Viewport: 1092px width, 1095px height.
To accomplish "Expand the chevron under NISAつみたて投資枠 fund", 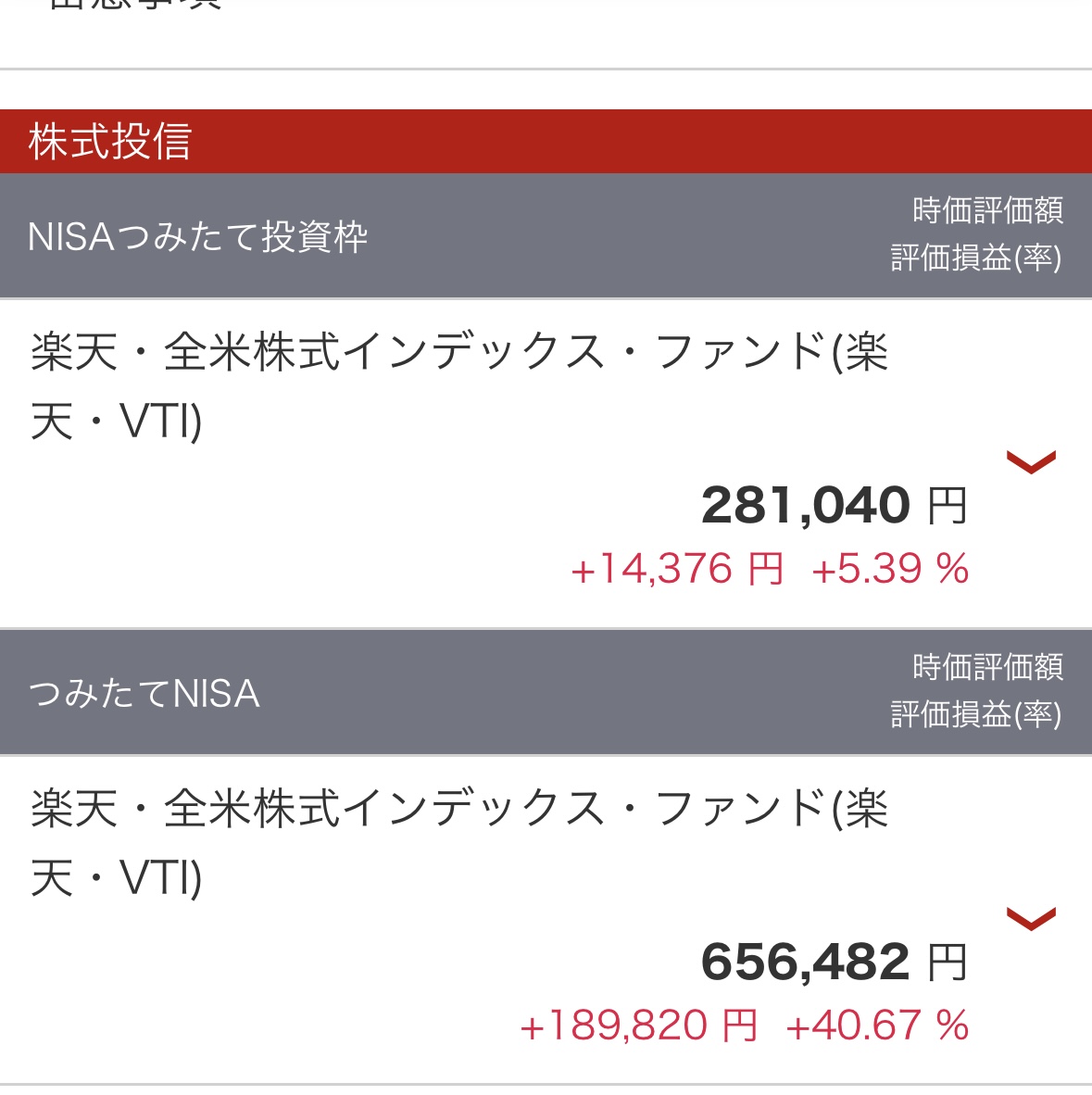I will (1031, 461).
